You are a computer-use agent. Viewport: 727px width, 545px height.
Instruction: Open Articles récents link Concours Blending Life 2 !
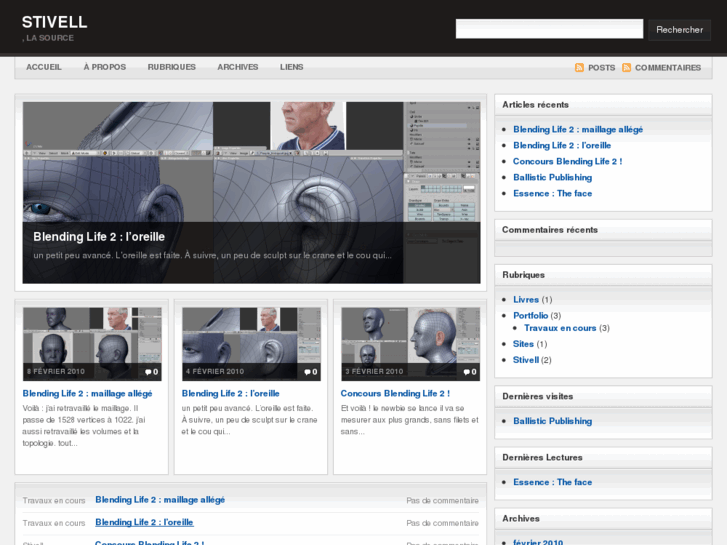point(568,161)
